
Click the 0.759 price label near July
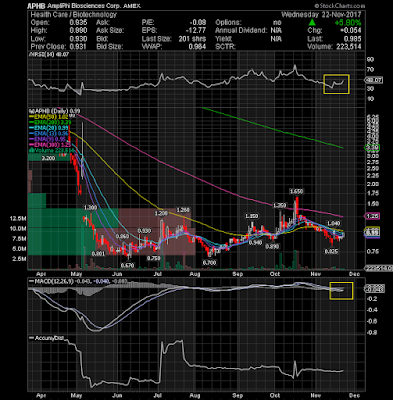pos(154,258)
